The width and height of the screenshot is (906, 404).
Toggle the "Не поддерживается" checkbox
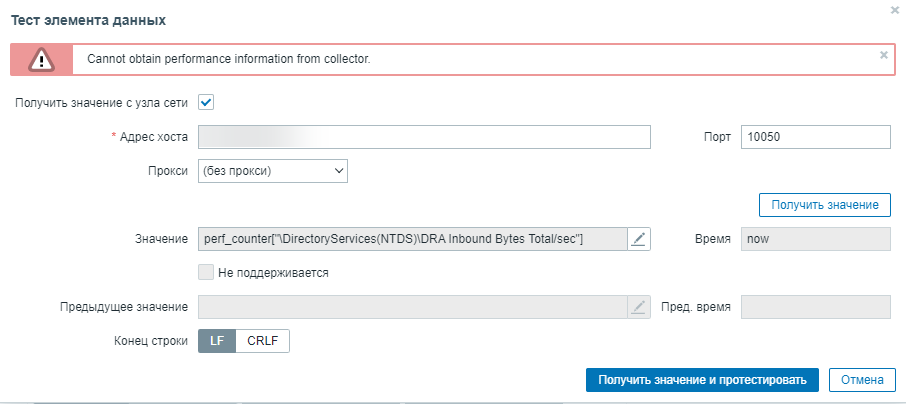pos(207,272)
